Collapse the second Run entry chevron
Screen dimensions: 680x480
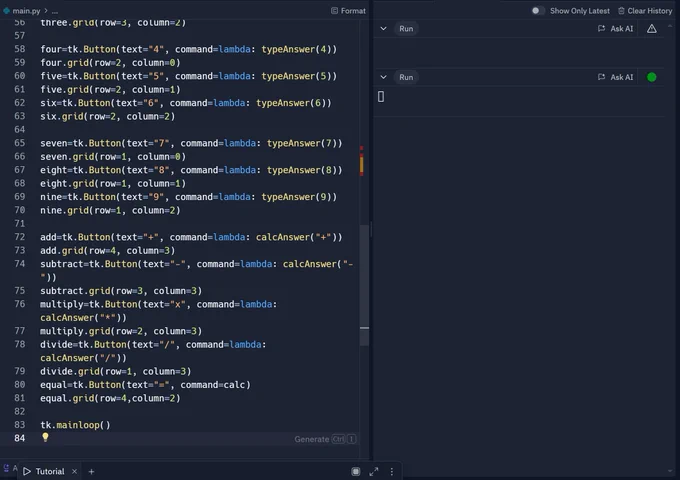[383, 77]
